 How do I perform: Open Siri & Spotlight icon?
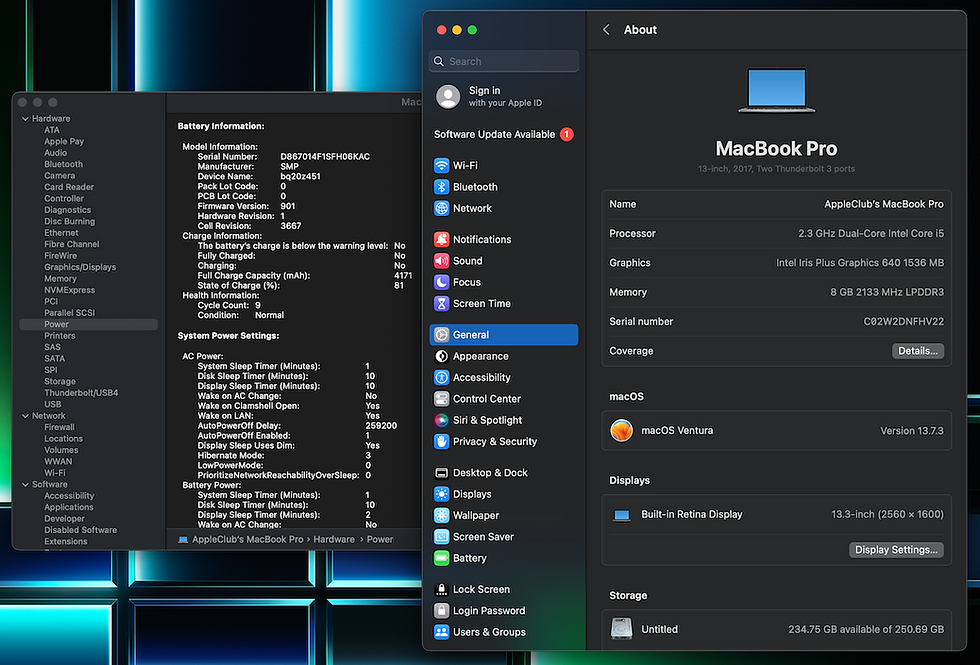441,420
